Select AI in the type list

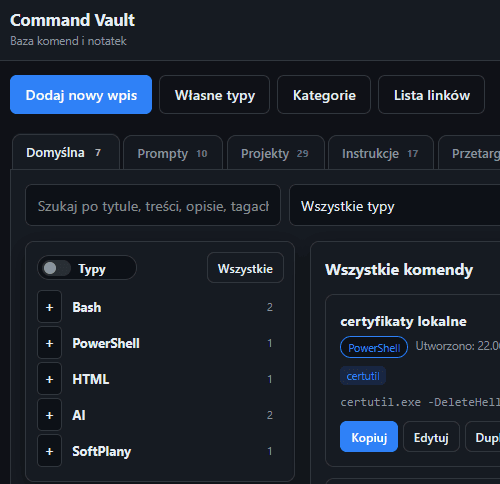point(79,415)
